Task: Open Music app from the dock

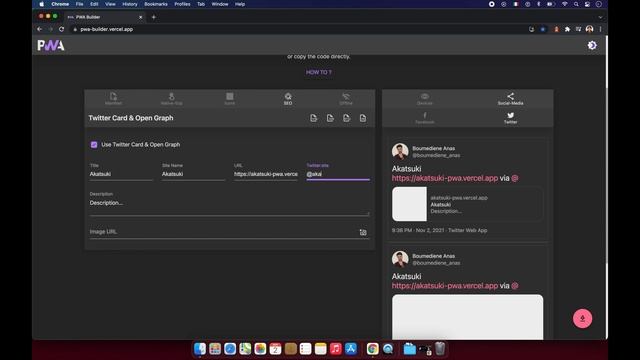Action: pos(336,349)
